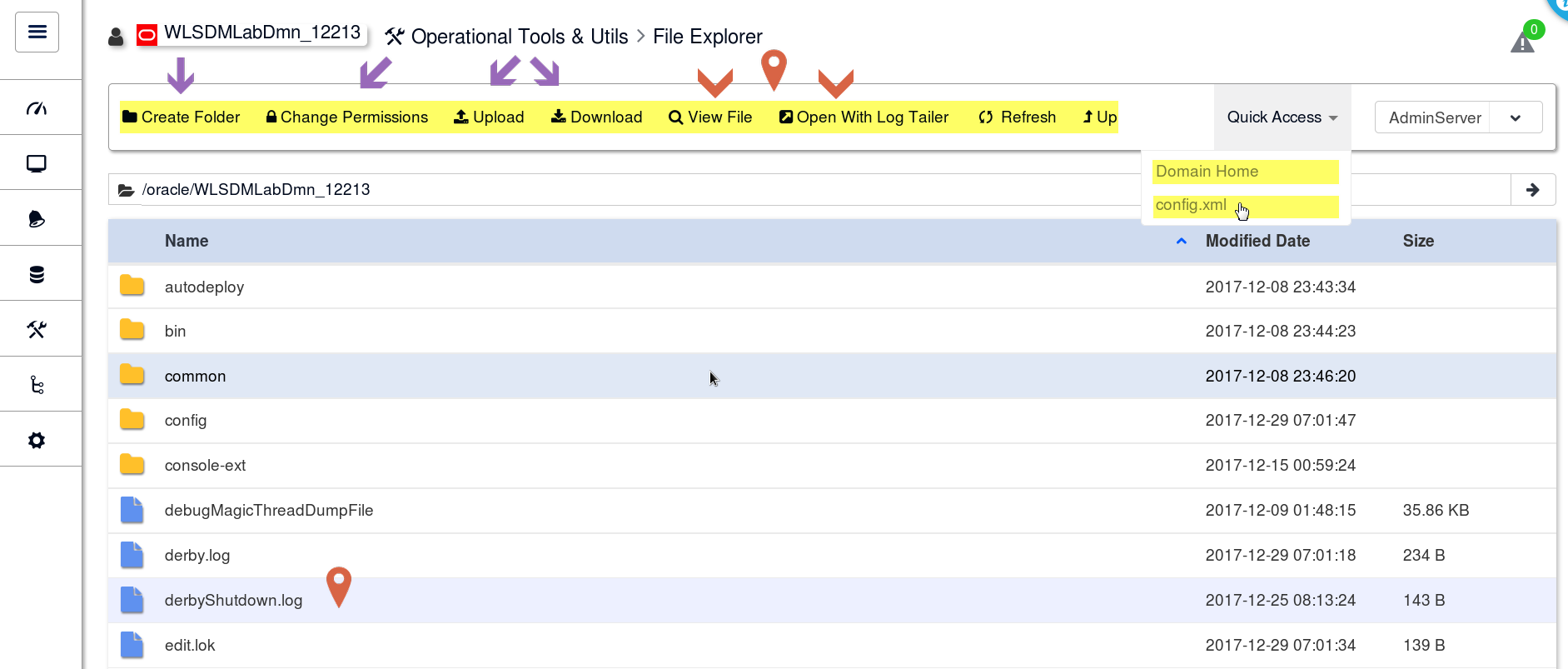Screen dimensions: 1568x669
Task: Select the autodeploy folder icon
Action: (x=132, y=286)
